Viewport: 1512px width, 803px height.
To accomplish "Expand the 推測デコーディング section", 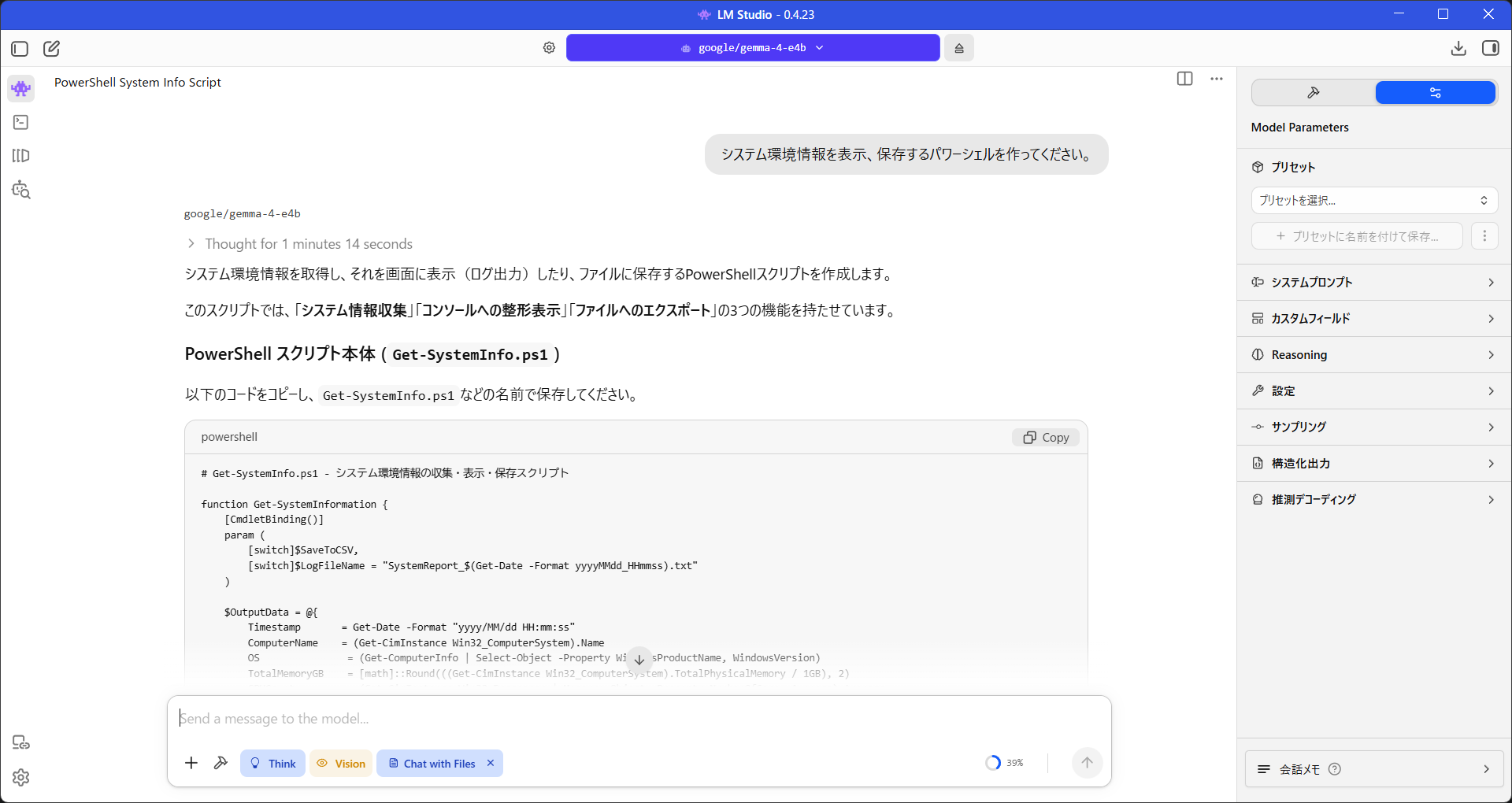I will tap(1374, 500).
